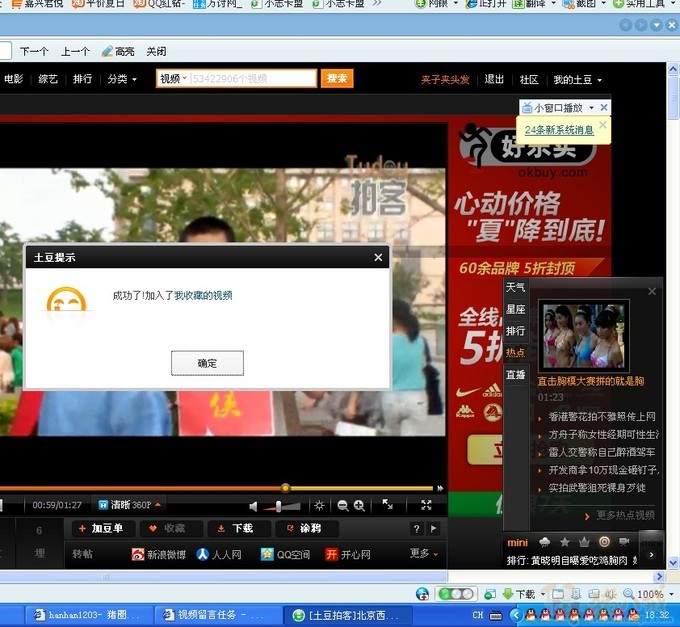
Task: Click the widescreen expand arrows icon
Action: tap(387, 504)
